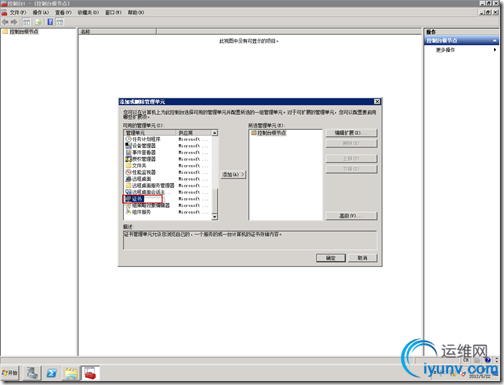Screen dimensions: 504x385
Task: Click the Back arrow in MMC toolbar
Action: pos(5,22)
